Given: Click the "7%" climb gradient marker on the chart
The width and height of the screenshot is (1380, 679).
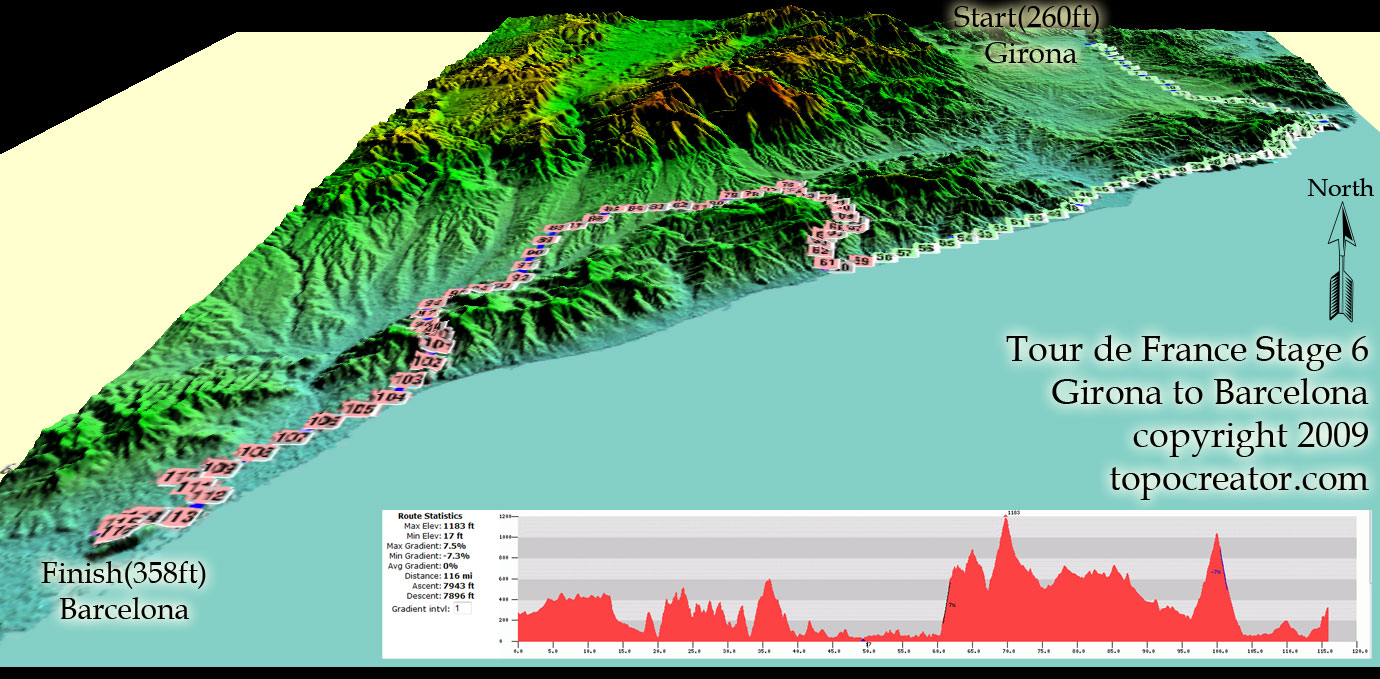Looking at the screenshot, I should [x=951, y=605].
